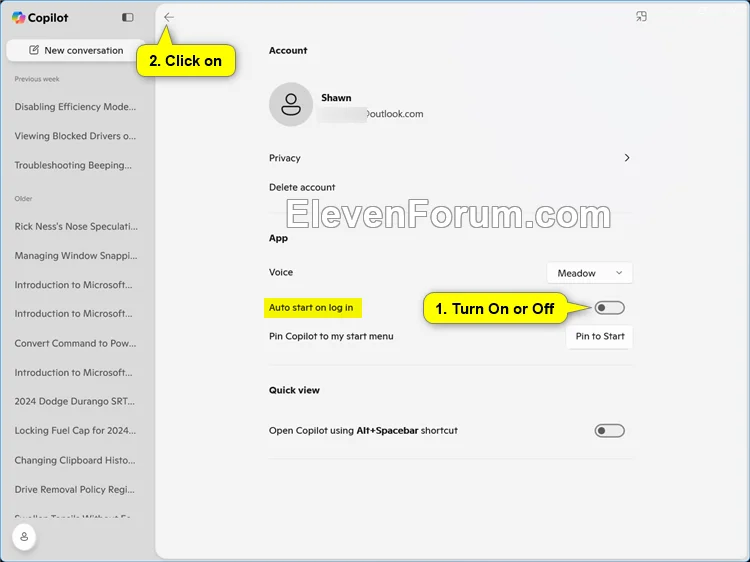Open account icon at sidebar bottom
Screen dimensions: 750x562
click(24, 537)
